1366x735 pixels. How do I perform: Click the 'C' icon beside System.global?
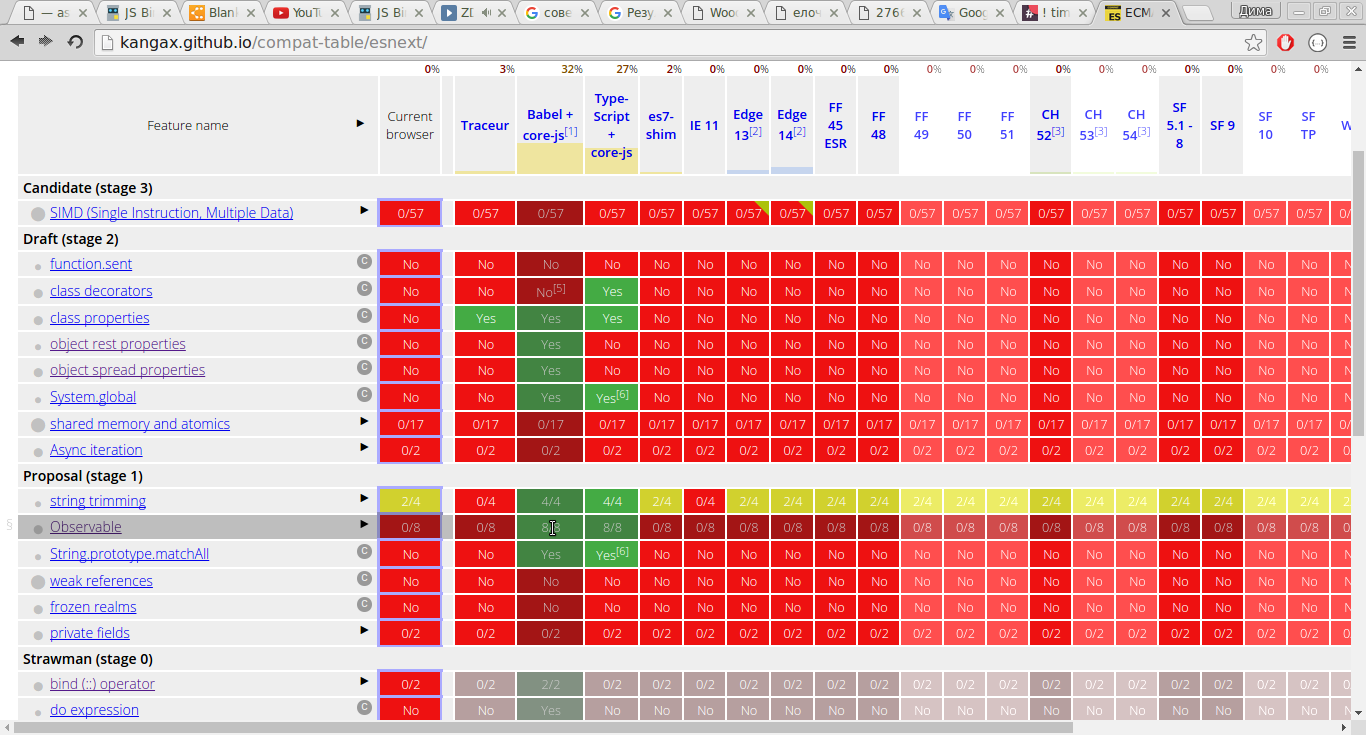(x=364, y=395)
